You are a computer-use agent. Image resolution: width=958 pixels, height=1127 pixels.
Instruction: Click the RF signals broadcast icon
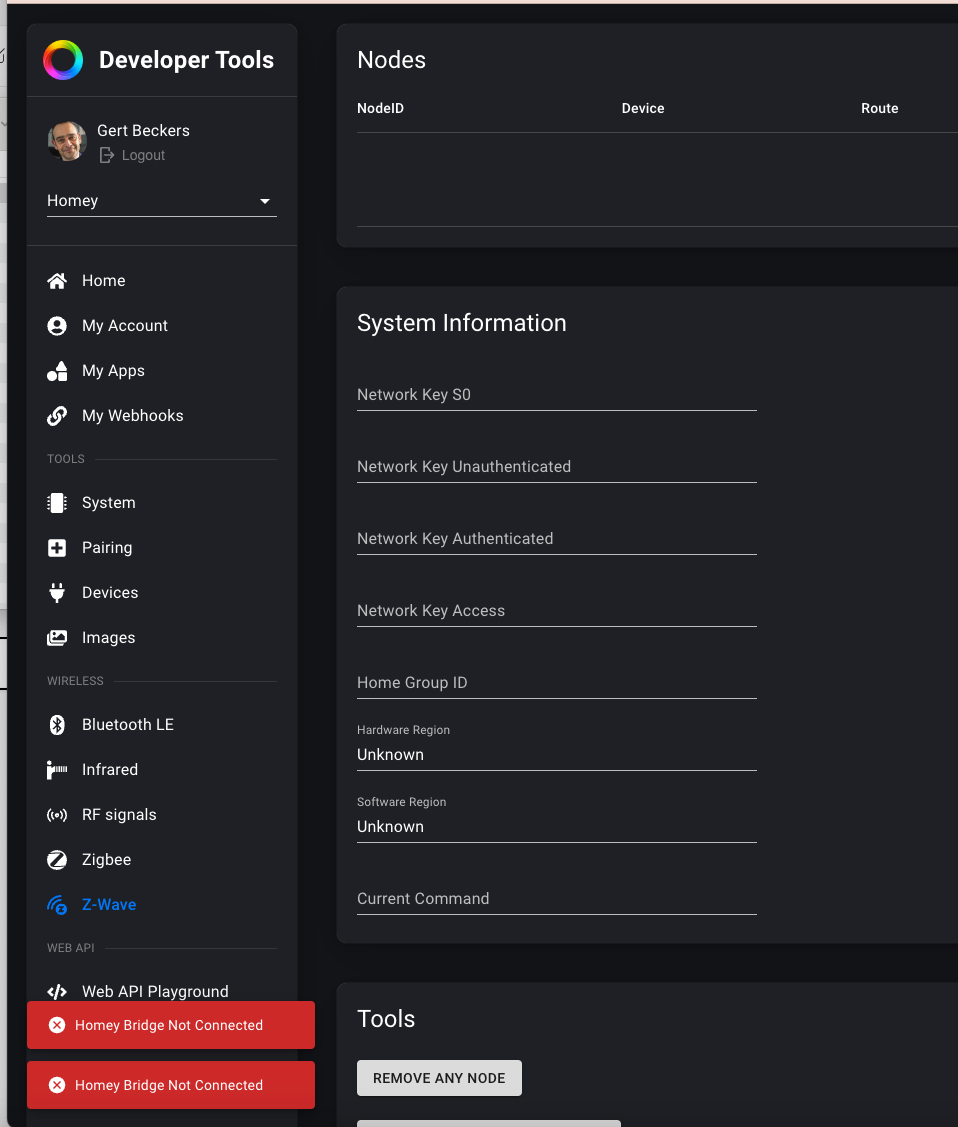click(57, 815)
